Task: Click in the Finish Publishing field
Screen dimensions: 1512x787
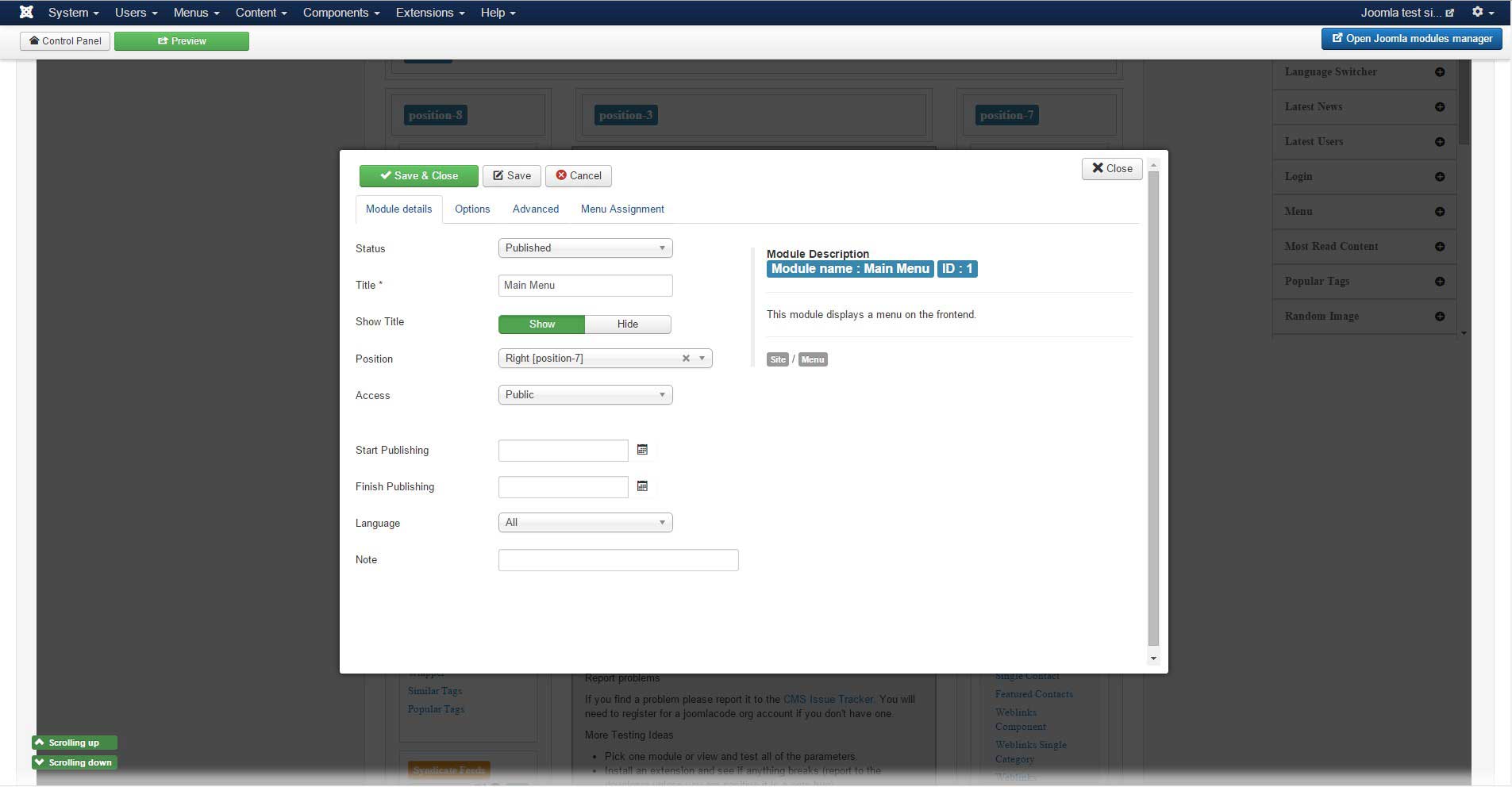Action: pyautogui.click(x=563, y=487)
